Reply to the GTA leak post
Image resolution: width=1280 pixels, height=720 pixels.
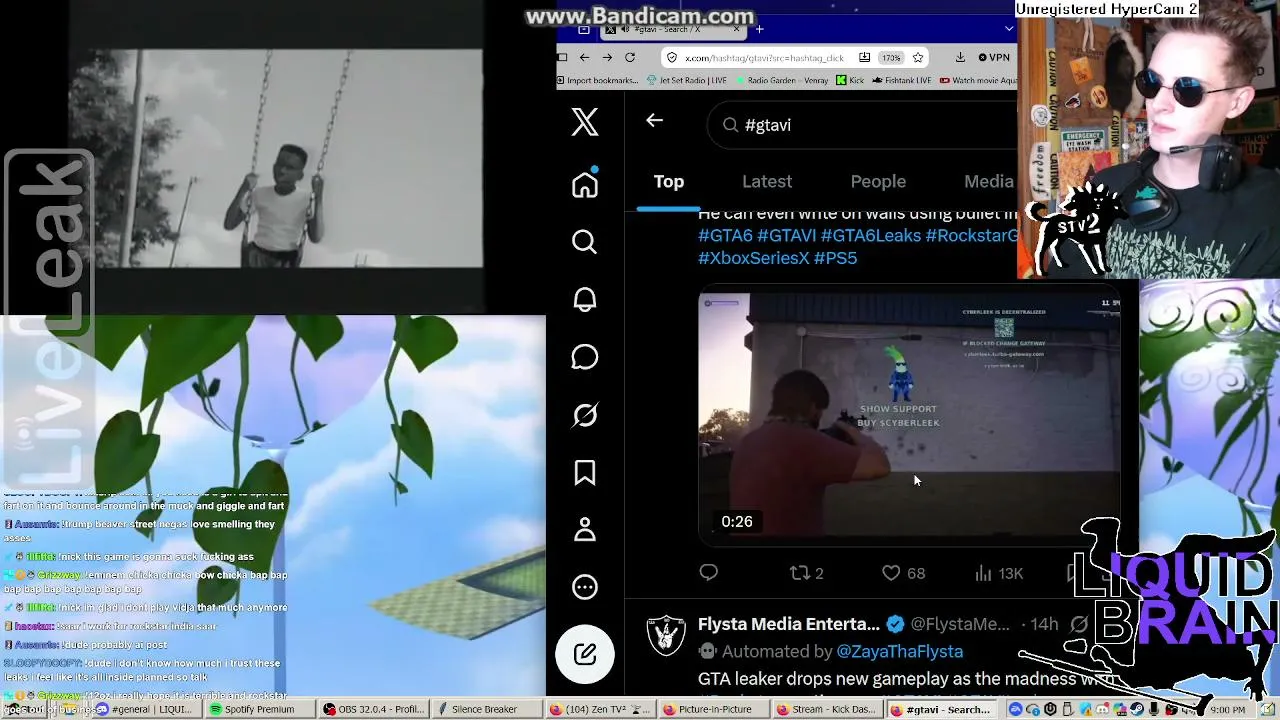(709, 572)
